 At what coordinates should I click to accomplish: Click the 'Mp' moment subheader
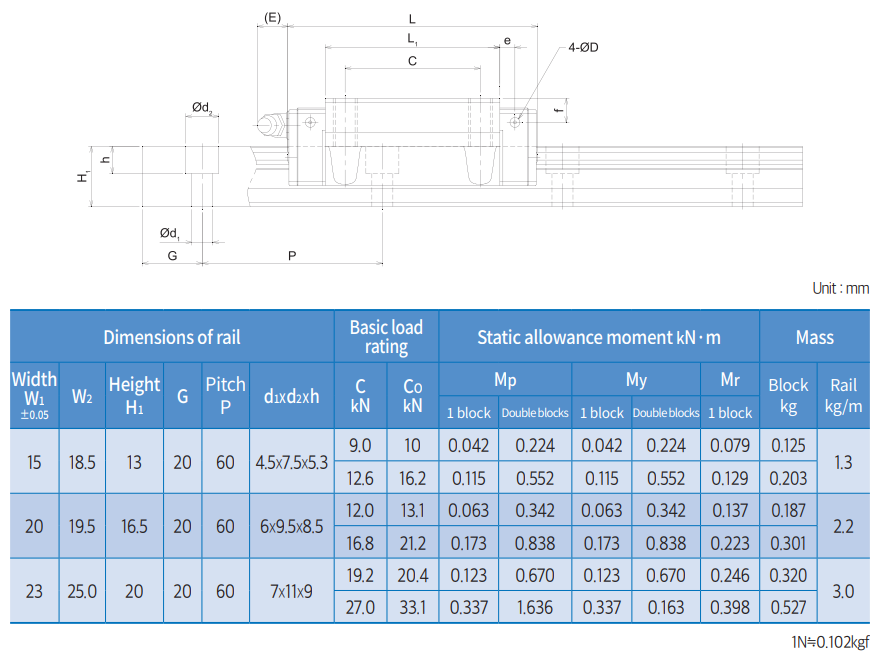[505, 380]
